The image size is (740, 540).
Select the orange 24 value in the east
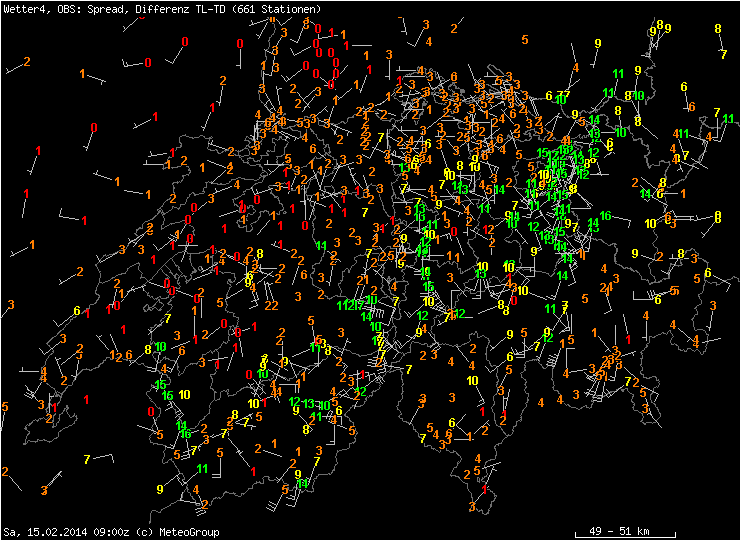point(605,288)
